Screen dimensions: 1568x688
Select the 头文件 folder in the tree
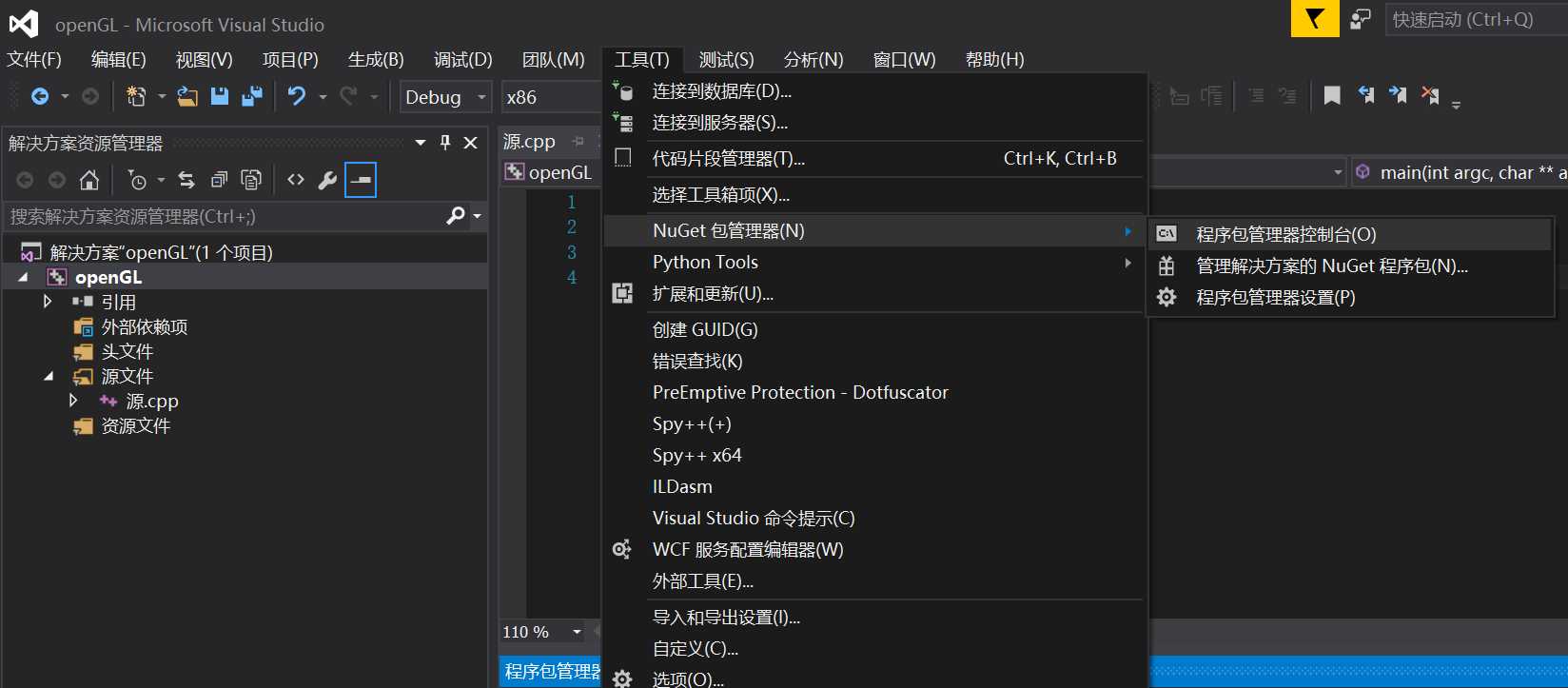(x=127, y=351)
